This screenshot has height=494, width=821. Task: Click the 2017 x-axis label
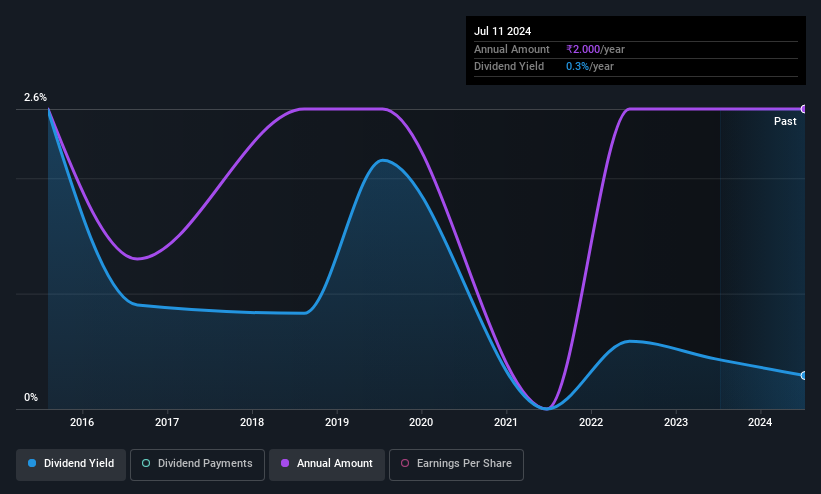pyautogui.click(x=167, y=422)
